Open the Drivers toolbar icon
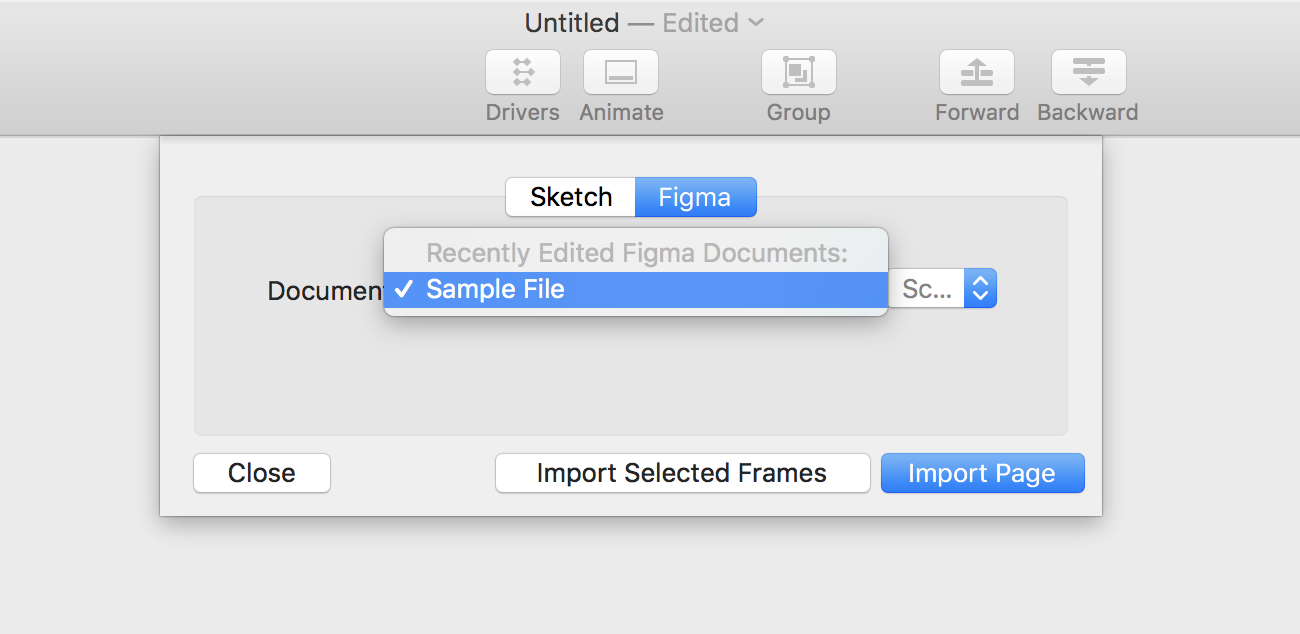Image resolution: width=1300 pixels, height=634 pixels. point(522,72)
